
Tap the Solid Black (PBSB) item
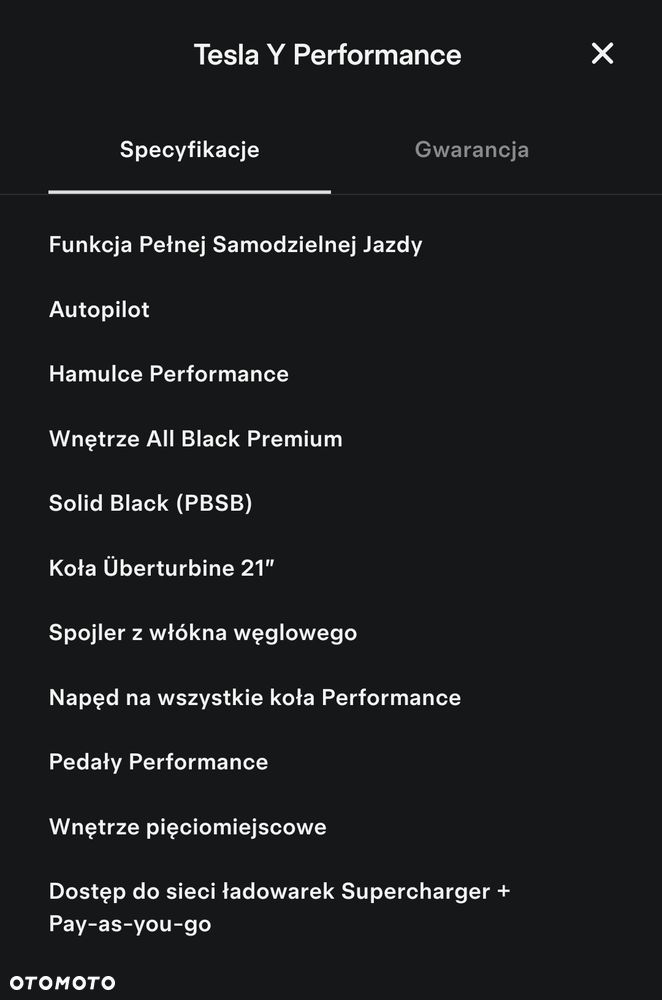151,503
